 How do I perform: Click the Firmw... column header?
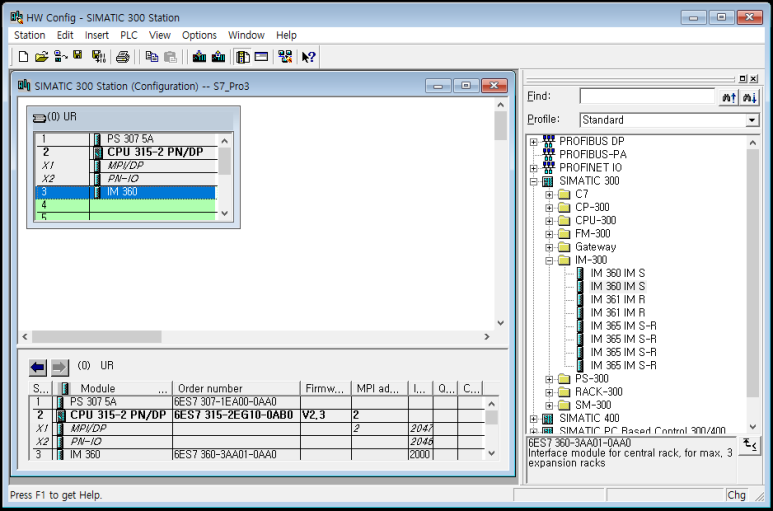(x=325, y=388)
